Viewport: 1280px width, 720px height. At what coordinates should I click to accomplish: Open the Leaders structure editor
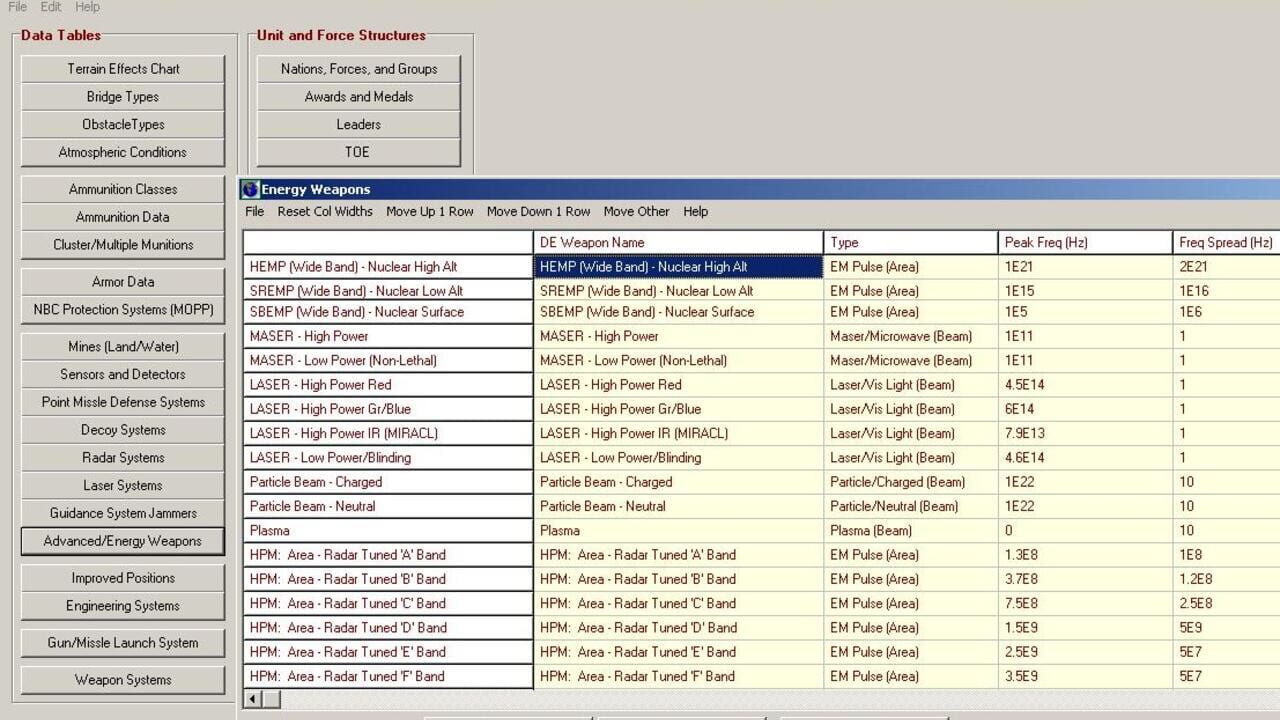click(359, 125)
